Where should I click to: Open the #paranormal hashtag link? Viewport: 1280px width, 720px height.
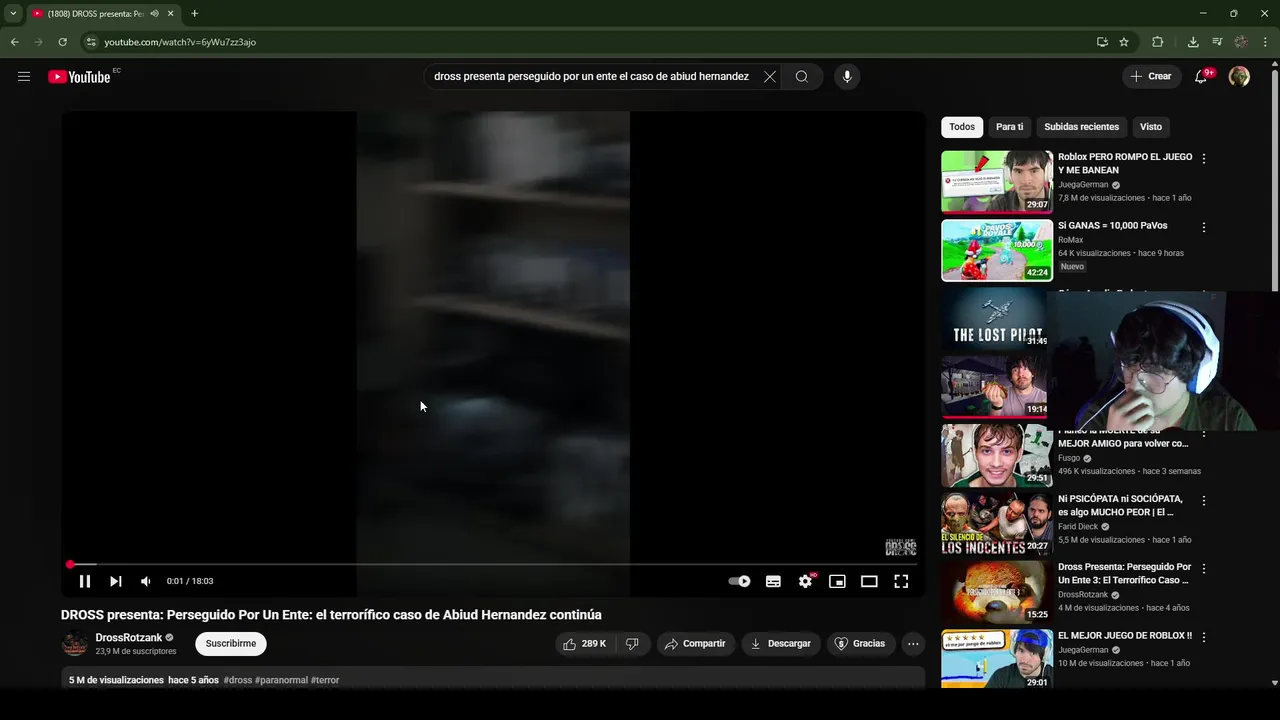click(x=281, y=680)
